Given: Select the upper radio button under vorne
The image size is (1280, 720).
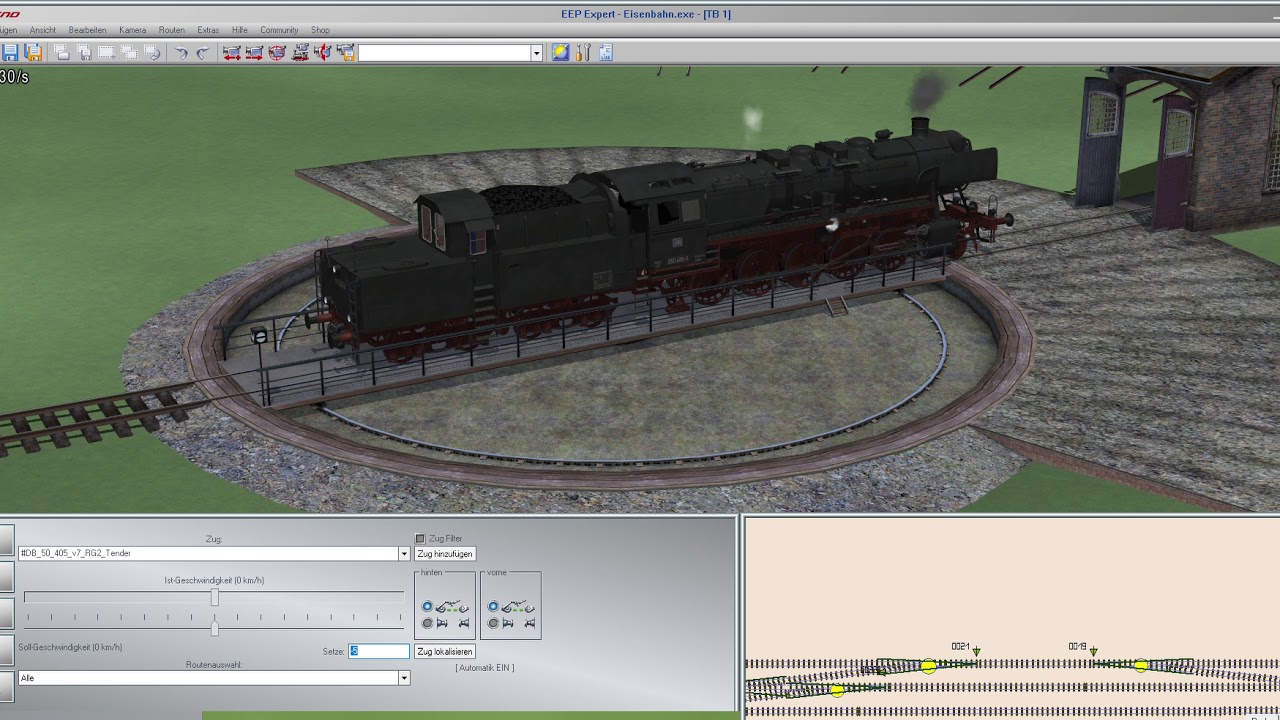Looking at the screenshot, I should (493, 607).
